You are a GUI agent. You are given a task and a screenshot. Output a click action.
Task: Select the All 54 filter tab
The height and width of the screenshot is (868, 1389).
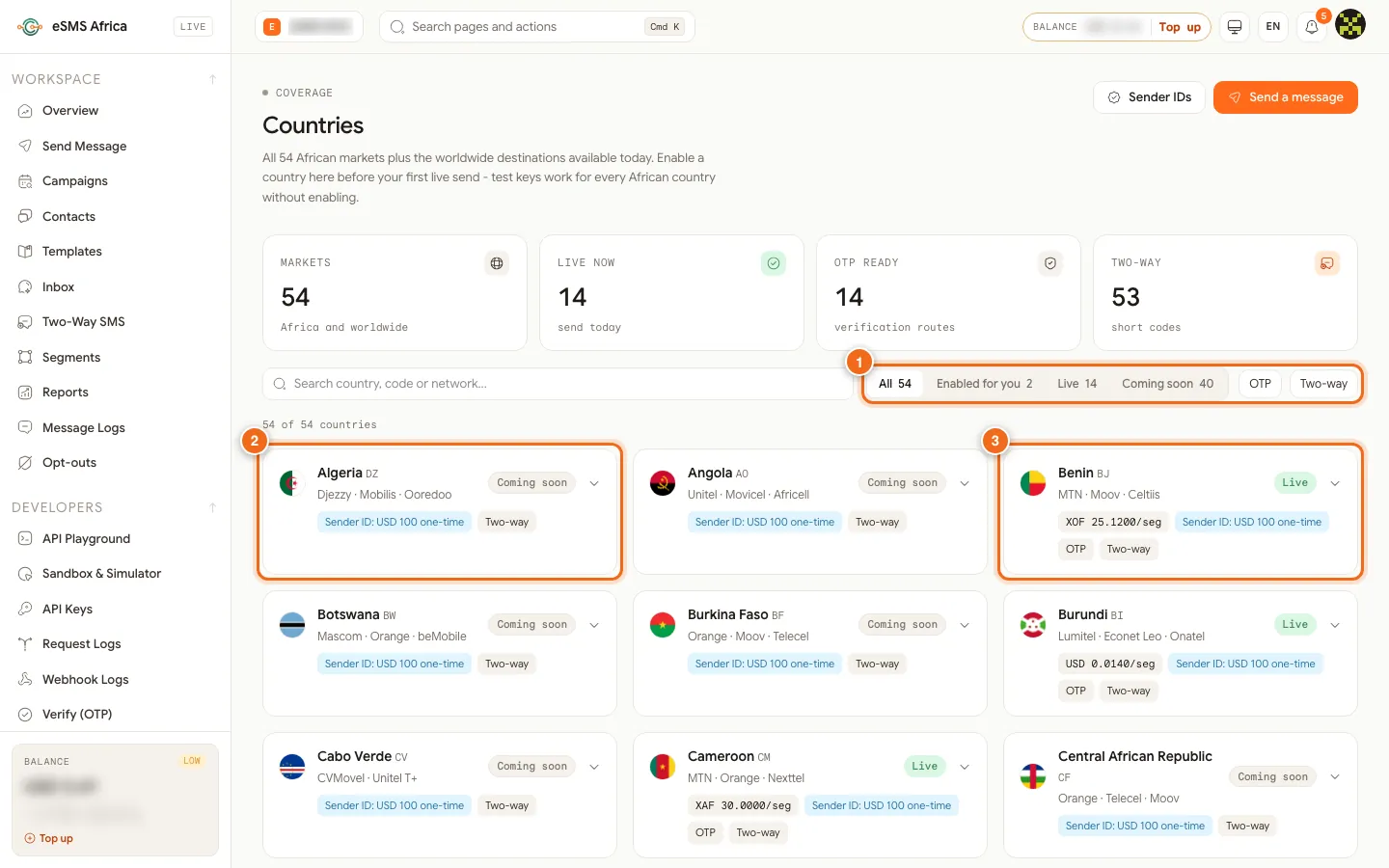895,384
